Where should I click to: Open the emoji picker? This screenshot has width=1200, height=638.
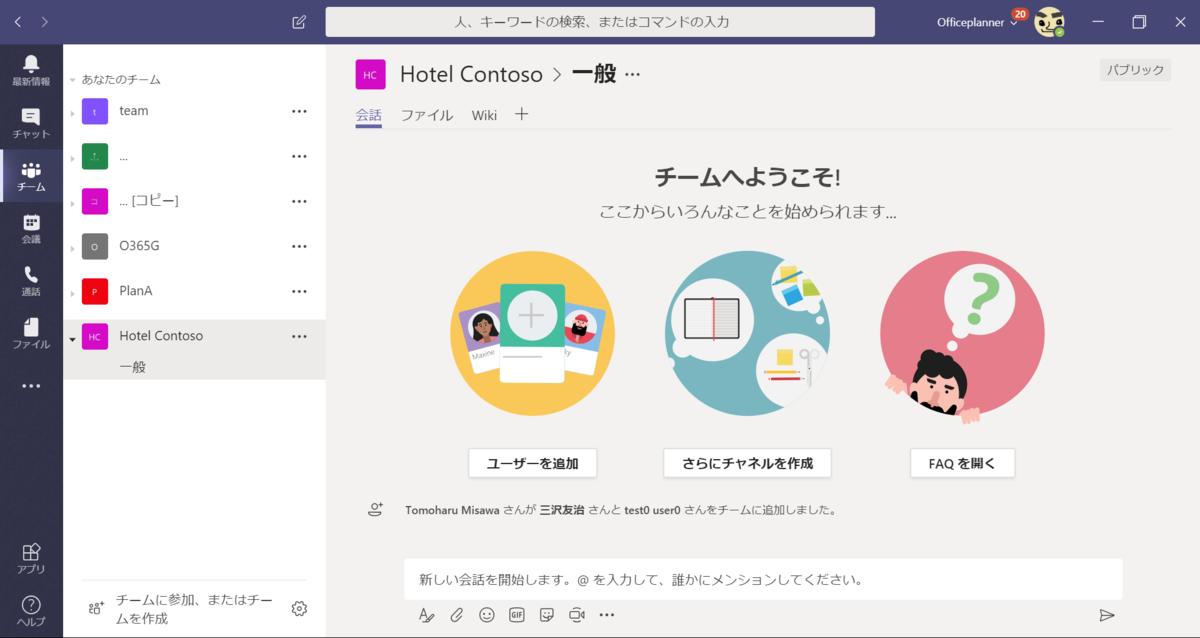pyautogui.click(x=487, y=615)
